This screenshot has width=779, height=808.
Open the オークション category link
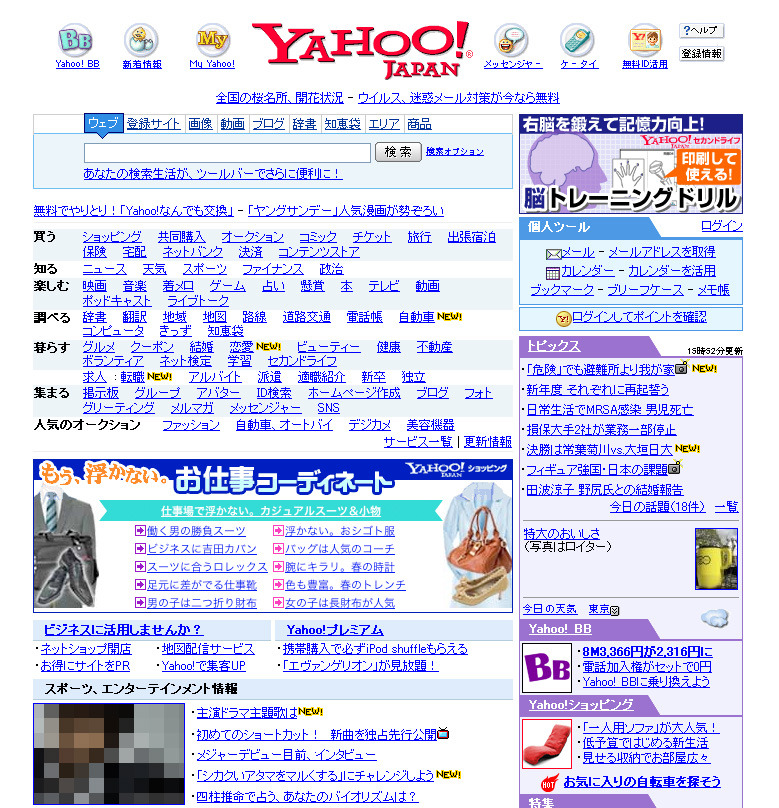pos(252,237)
